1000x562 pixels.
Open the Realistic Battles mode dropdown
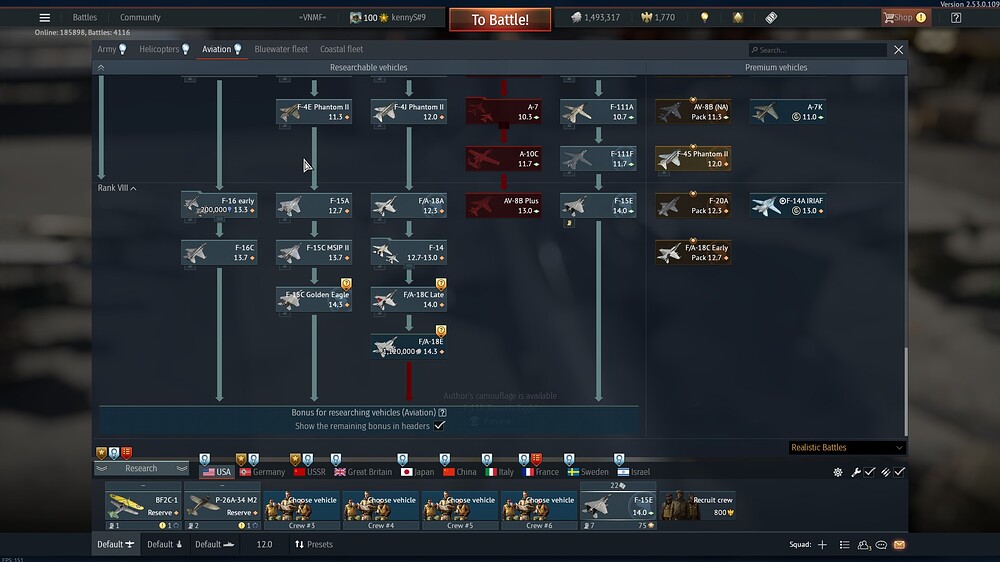[846, 448]
